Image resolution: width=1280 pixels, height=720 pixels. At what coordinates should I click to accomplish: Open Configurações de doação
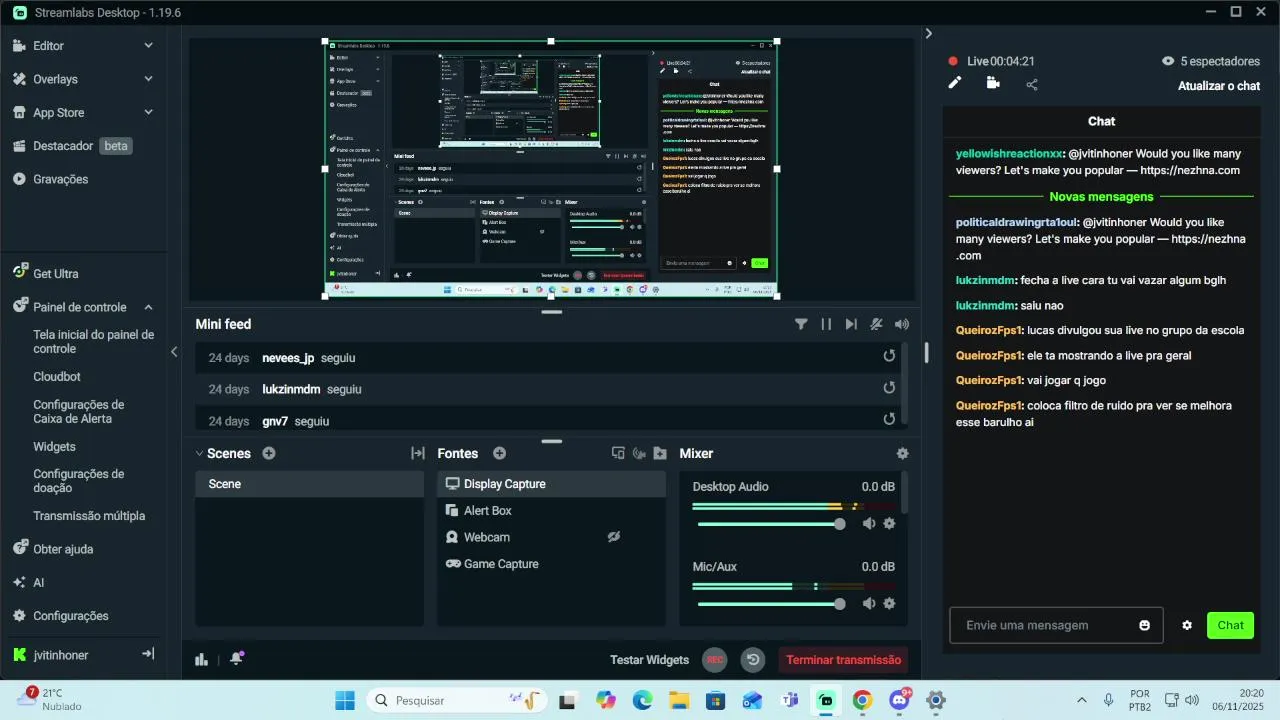pos(78,481)
